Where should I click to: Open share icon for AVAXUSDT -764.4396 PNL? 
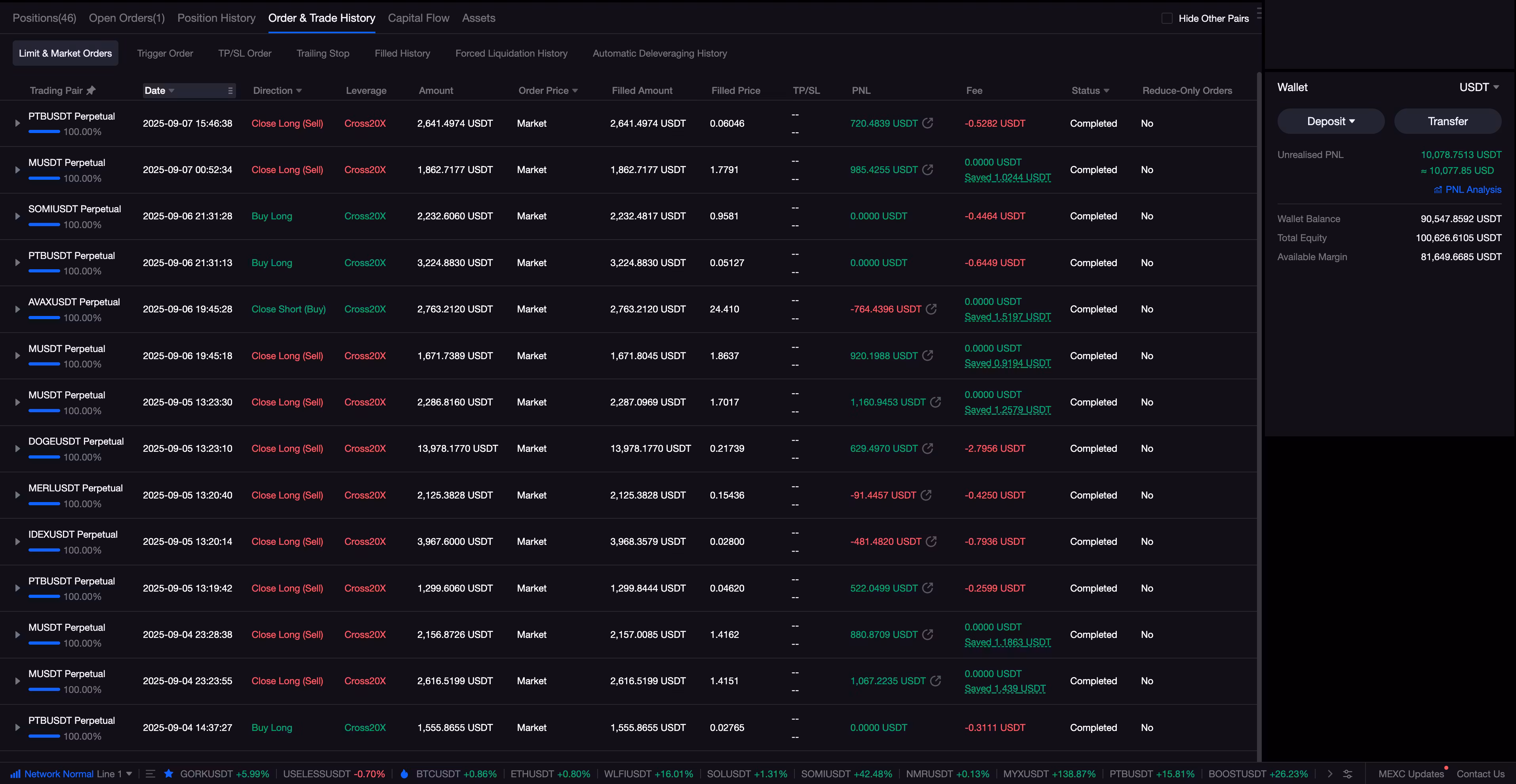coord(931,309)
